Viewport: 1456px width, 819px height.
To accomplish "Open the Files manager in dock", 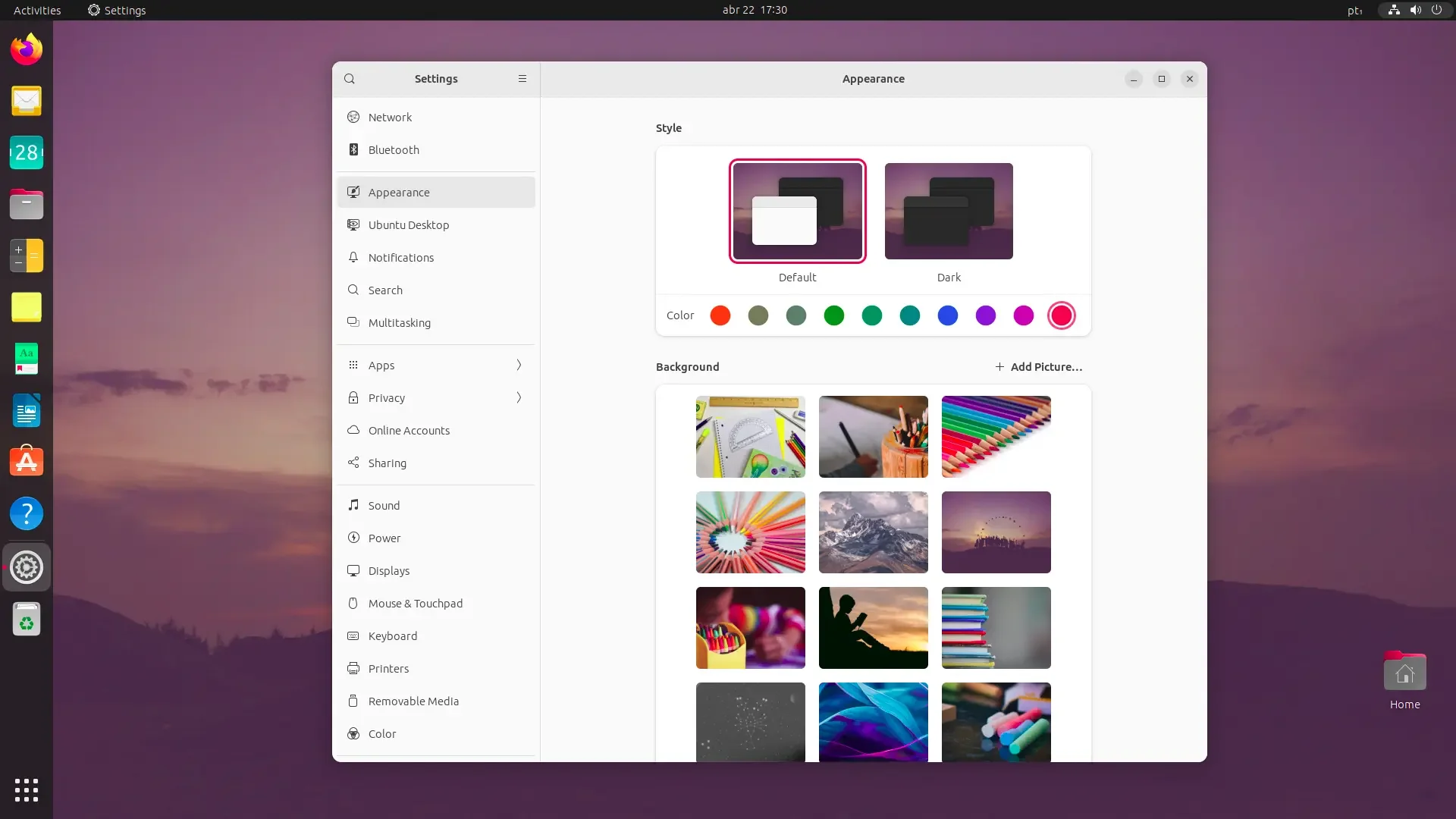I will pyautogui.click(x=27, y=204).
